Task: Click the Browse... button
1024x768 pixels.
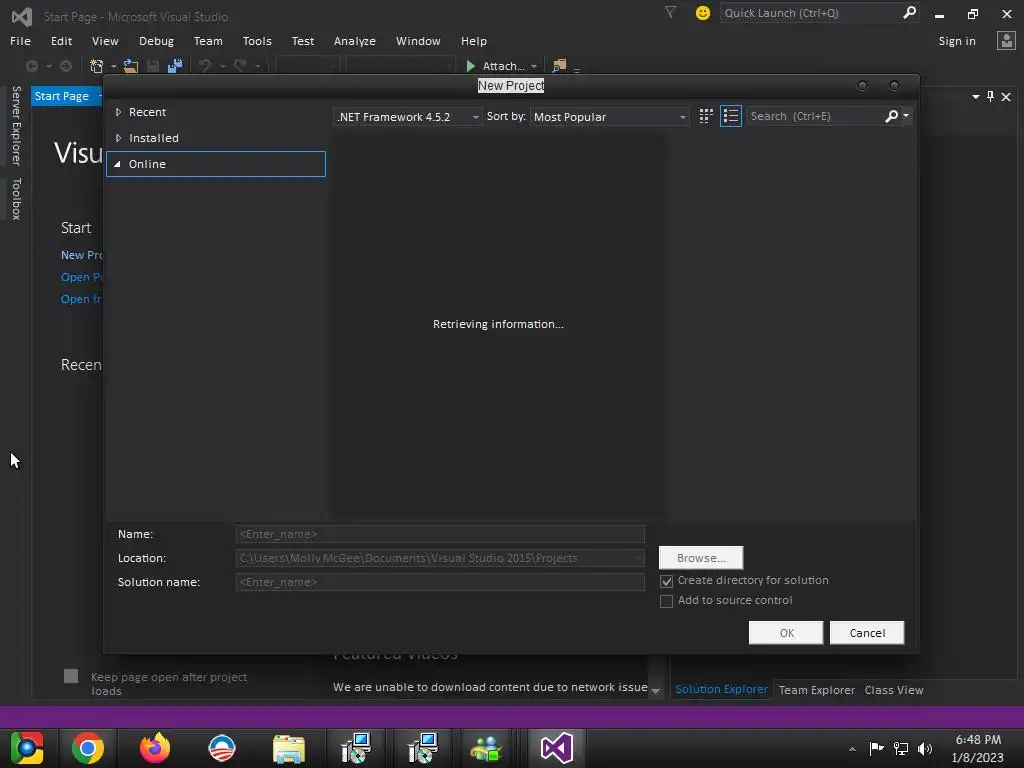Action: [x=701, y=558]
